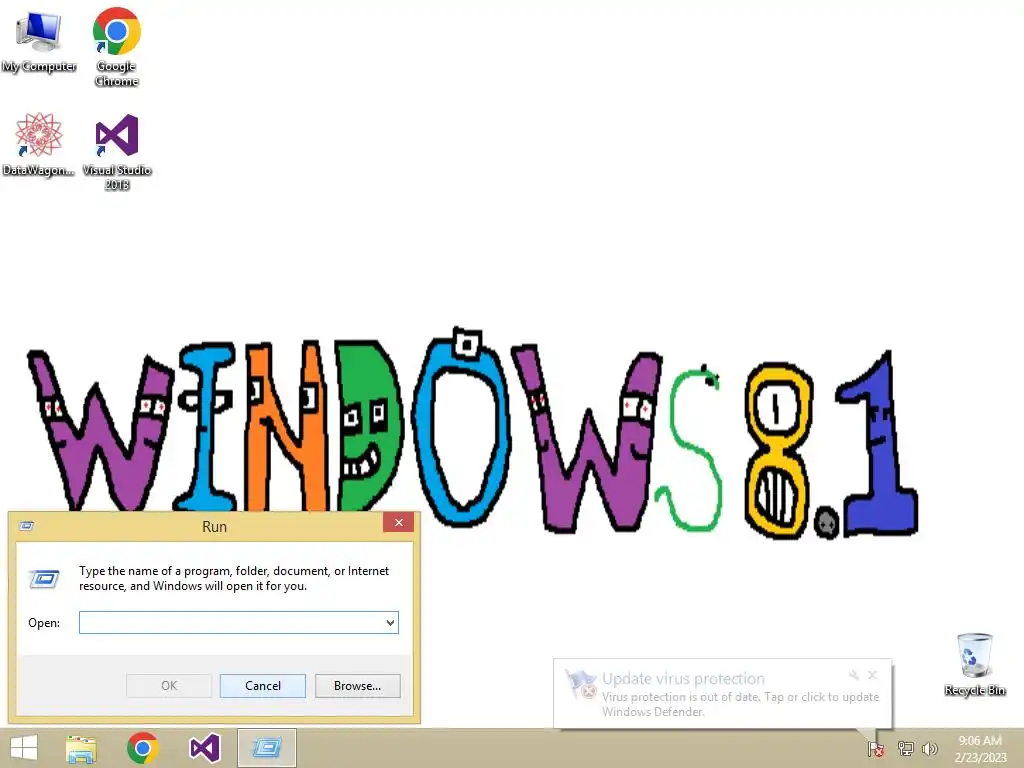Dismiss the virus protection notification
Screen dimensions: 1024x768
872,675
